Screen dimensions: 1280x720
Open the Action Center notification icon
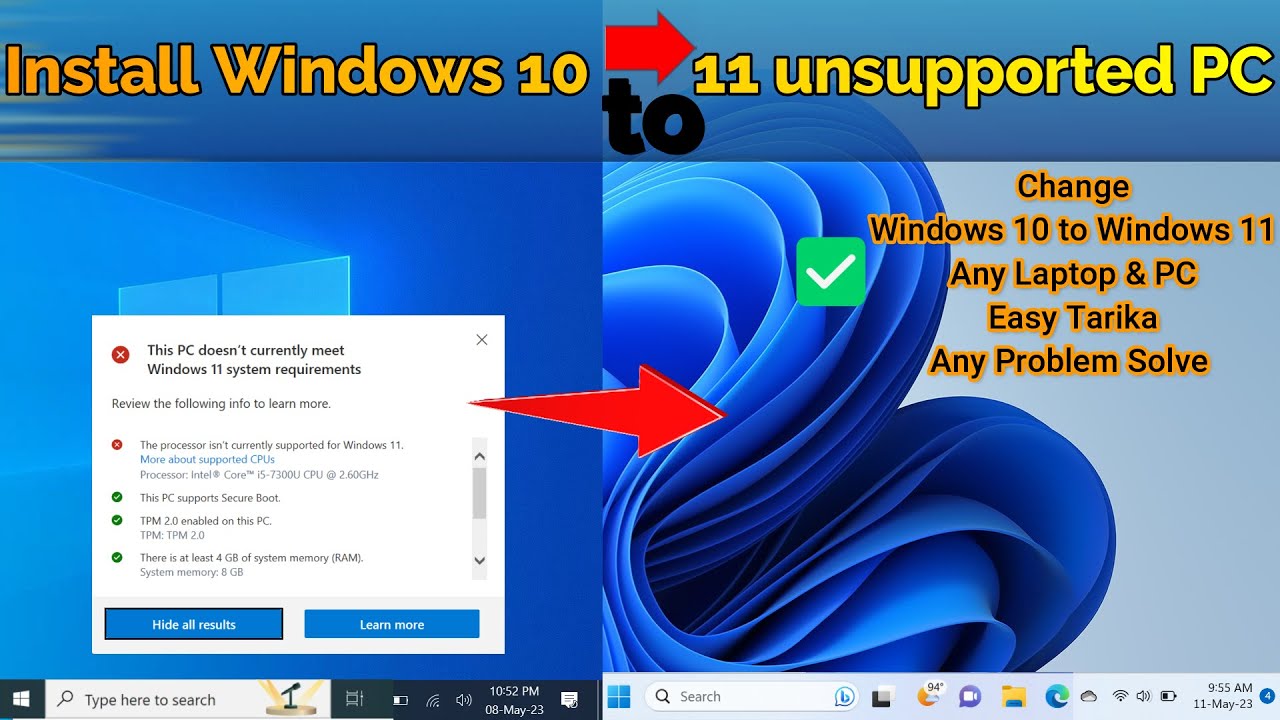(570, 700)
